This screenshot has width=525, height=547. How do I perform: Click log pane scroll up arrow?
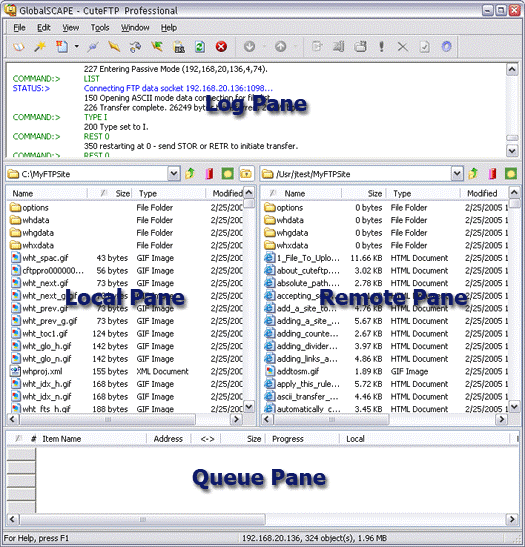(512, 70)
